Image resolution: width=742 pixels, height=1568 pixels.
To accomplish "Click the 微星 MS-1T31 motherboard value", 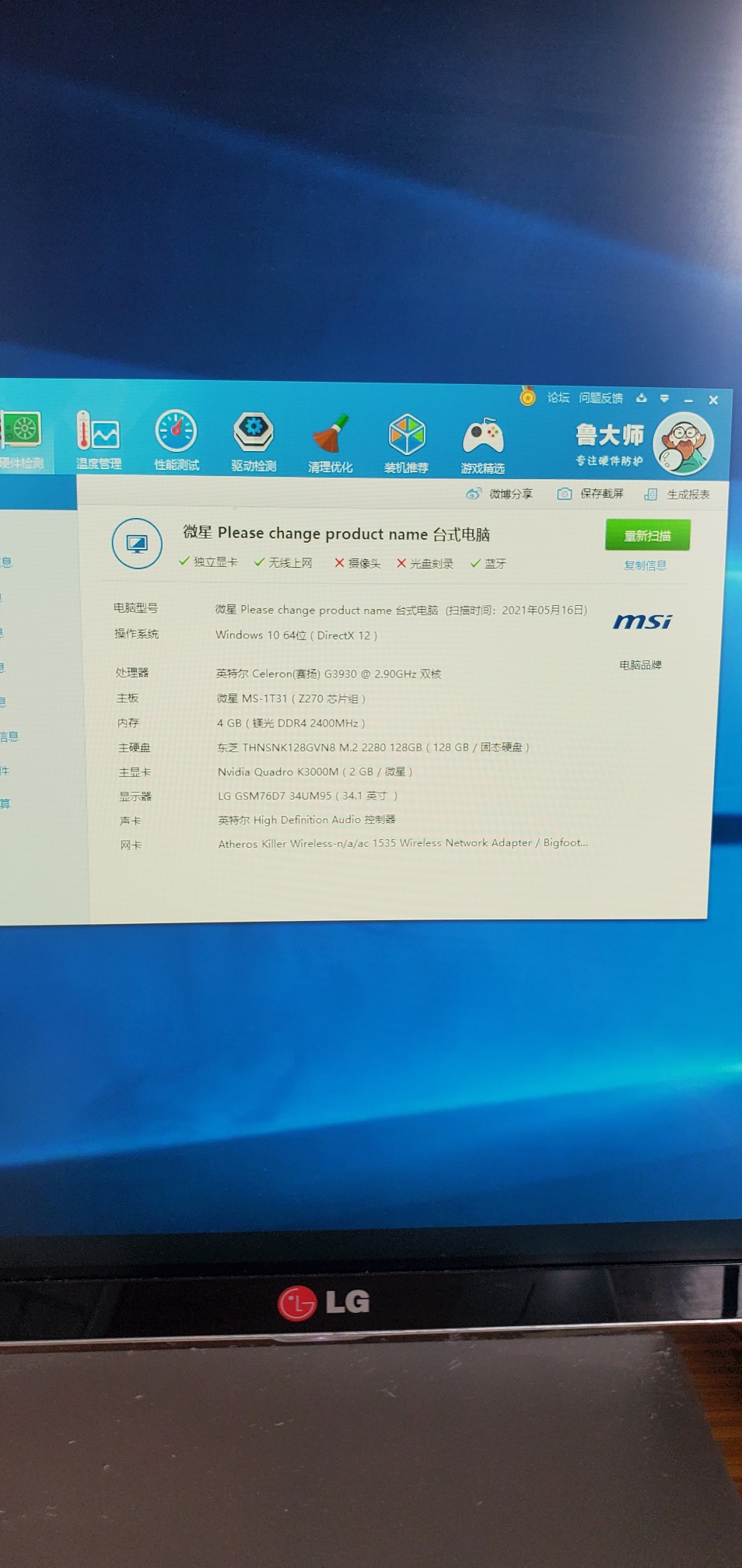I will click(291, 698).
